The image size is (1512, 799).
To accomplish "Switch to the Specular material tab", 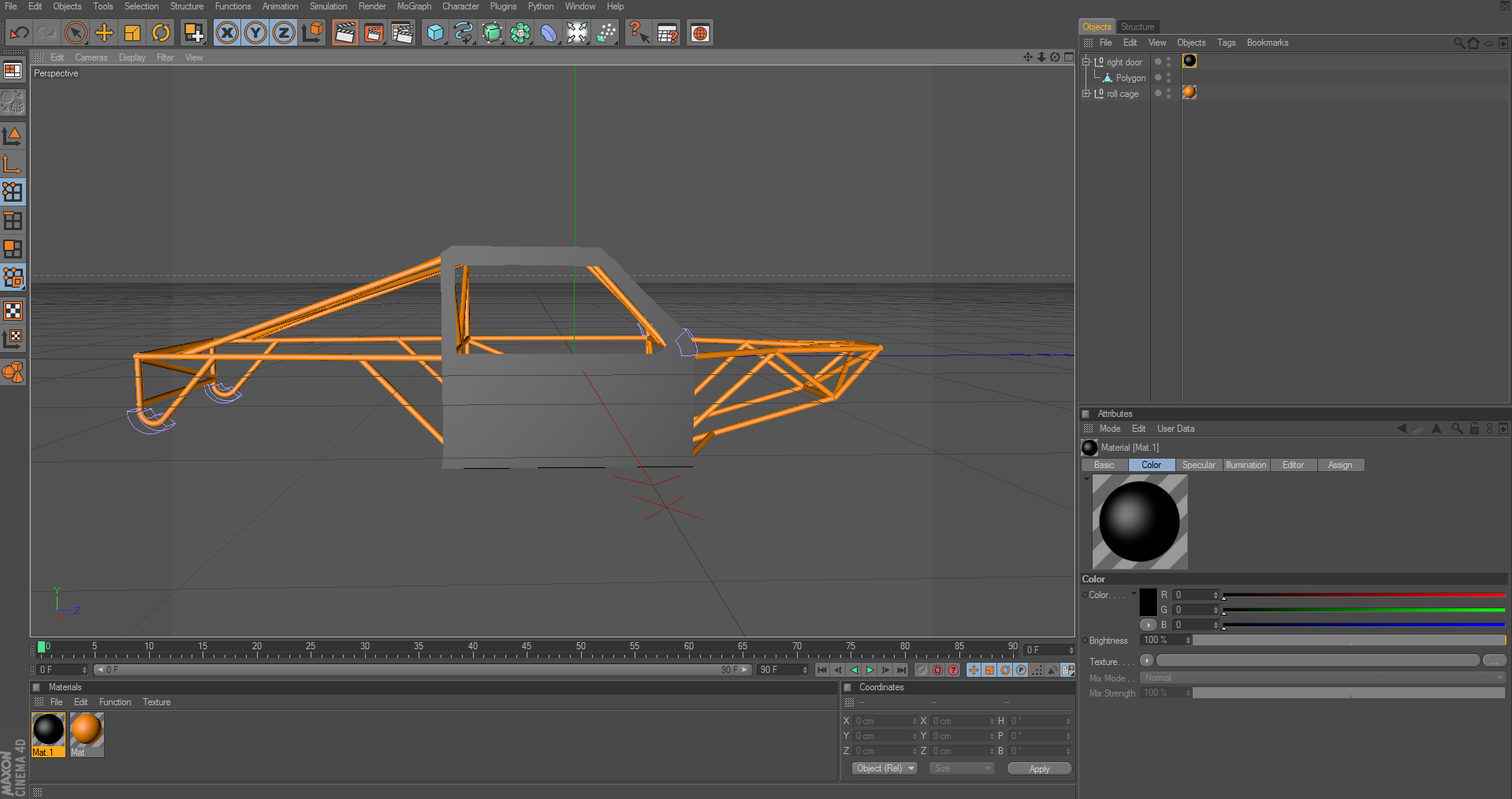I will (1198, 465).
